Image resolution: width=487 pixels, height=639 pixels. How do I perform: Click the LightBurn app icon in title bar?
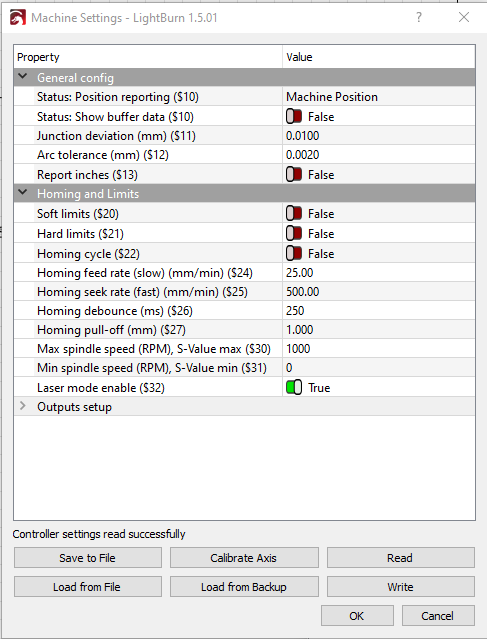click(18, 18)
